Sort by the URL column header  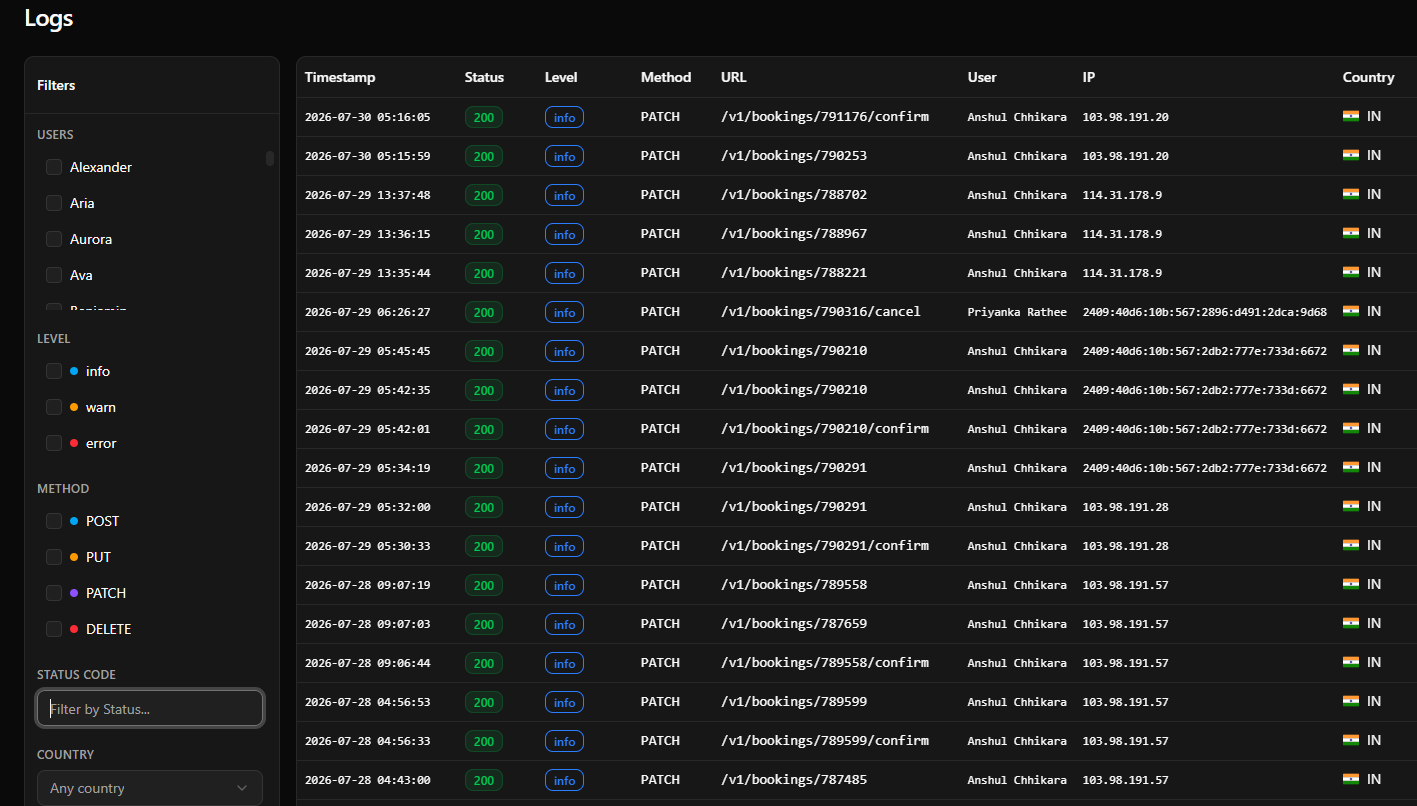(734, 77)
